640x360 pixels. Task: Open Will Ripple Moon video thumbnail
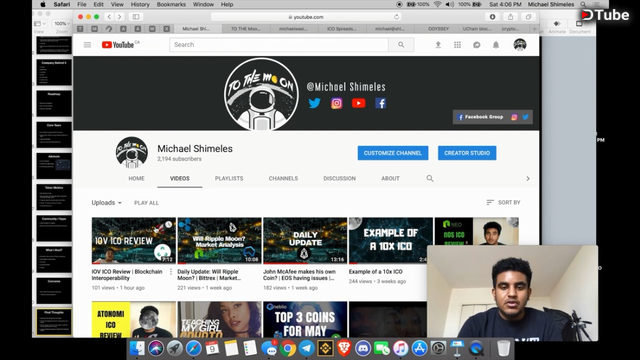tap(220, 240)
